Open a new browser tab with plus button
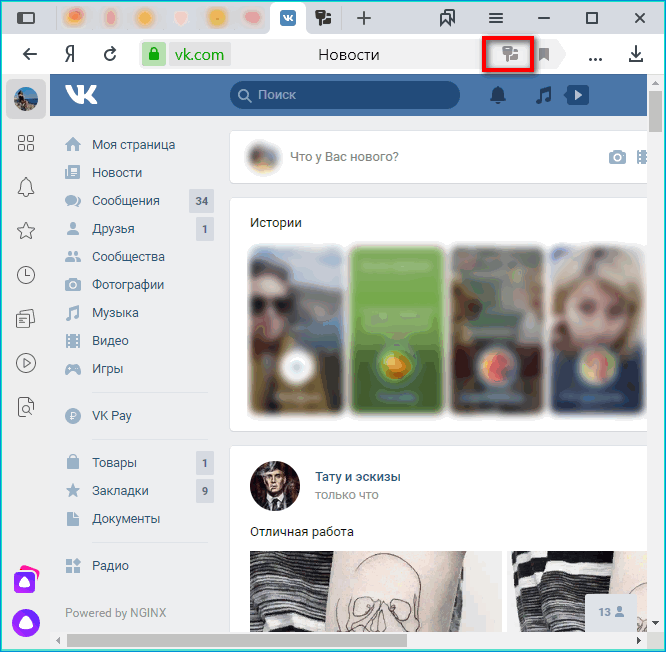The height and width of the screenshot is (652, 666). pos(364,18)
